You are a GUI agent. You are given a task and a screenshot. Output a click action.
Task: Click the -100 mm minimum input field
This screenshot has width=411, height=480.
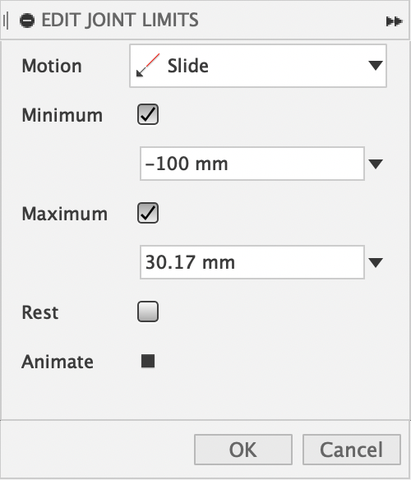[252, 164]
